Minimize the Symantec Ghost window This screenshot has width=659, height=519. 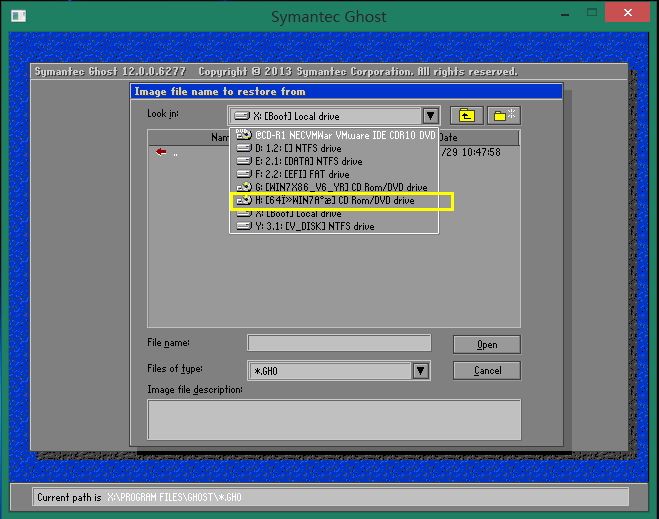565,13
